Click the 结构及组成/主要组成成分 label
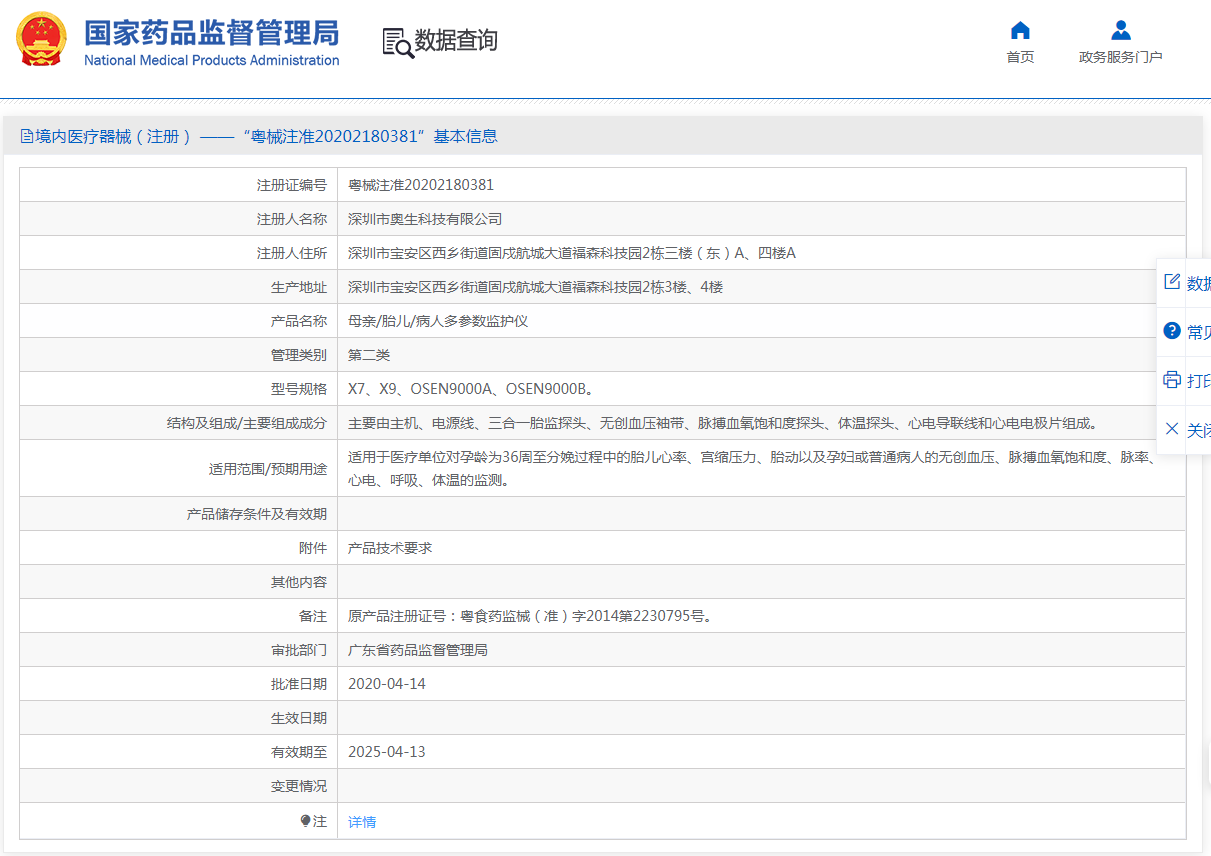Screen dimensions: 1211x856 coord(247,423)
